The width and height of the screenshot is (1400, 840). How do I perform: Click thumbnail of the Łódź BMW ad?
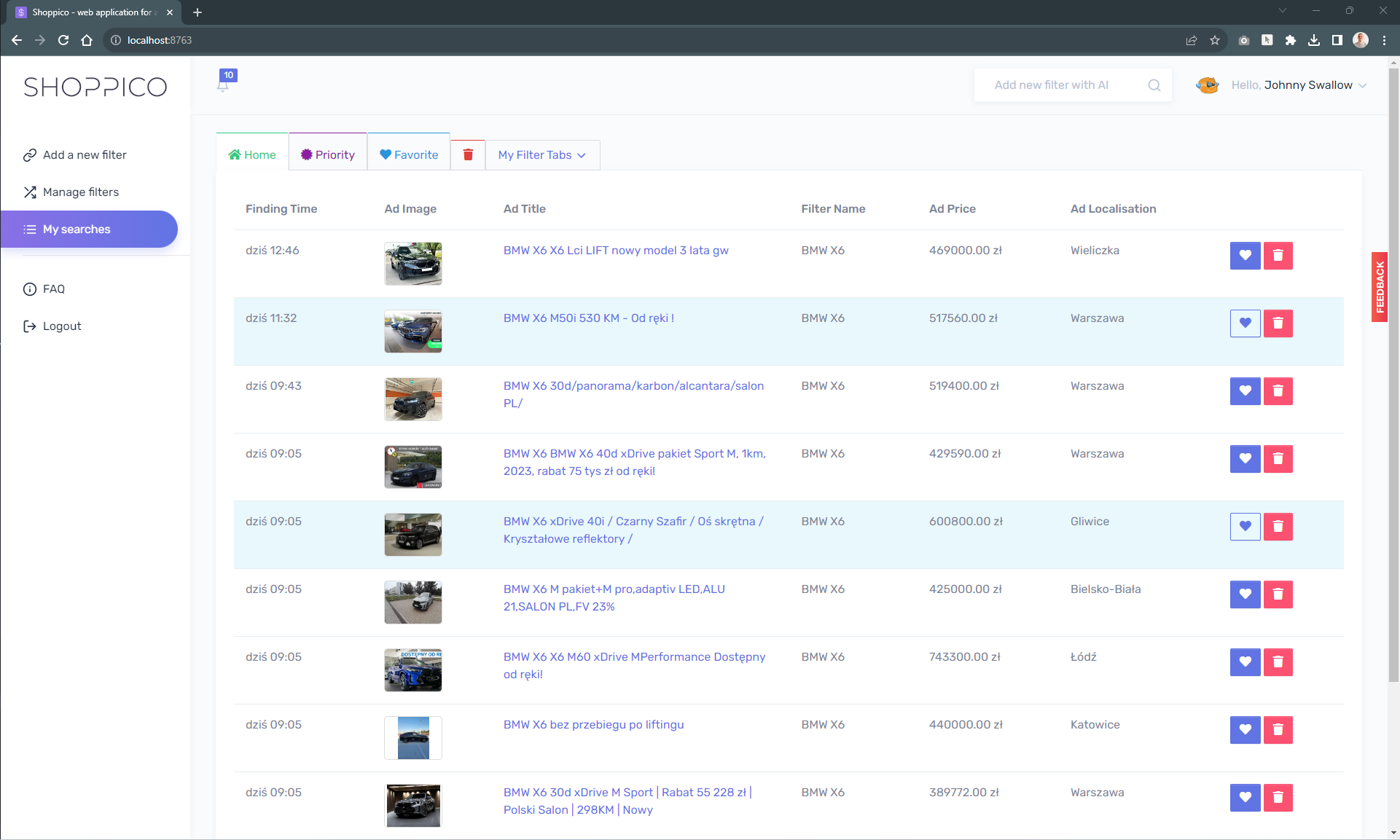(413, 670)
